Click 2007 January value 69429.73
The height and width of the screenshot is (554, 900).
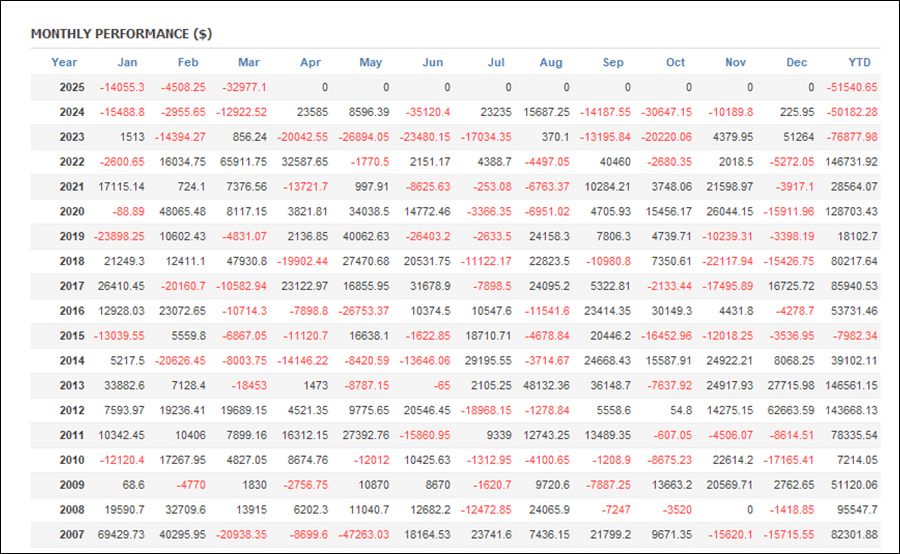click(x=121, y=534)
